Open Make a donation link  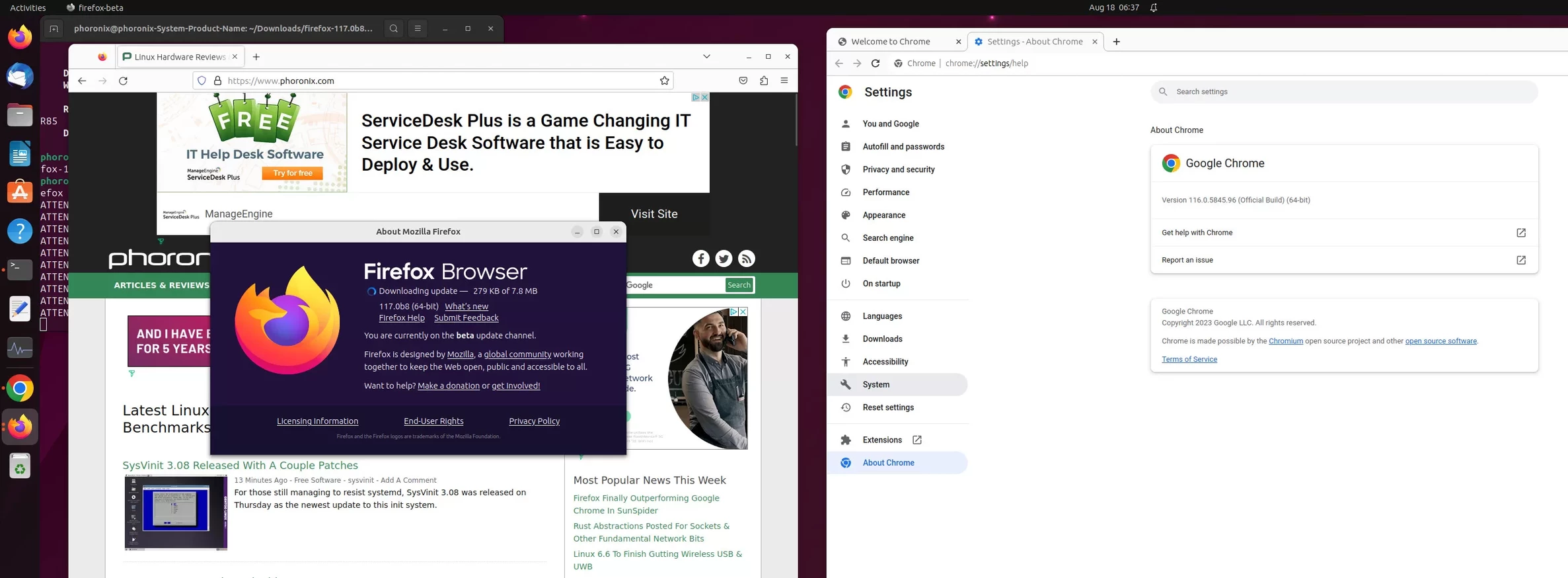[449, 386]
